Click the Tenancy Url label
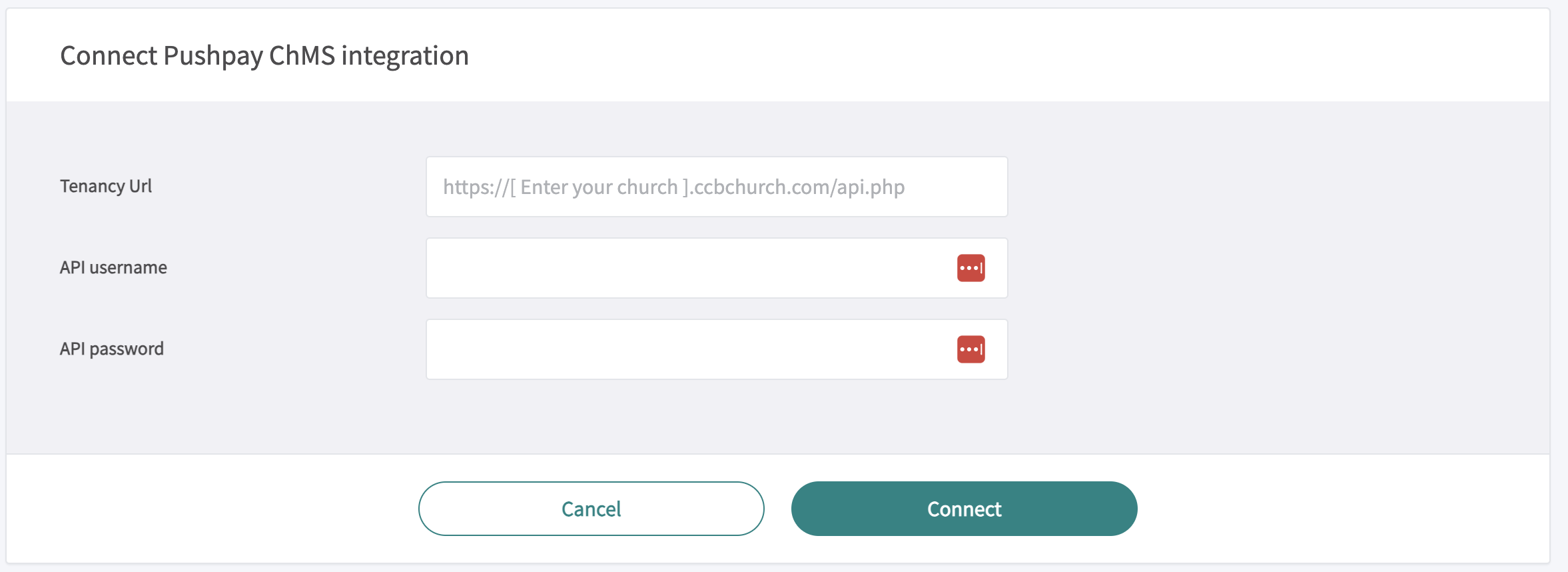Image resolution: width=1568 pixels, height=572 pixels. pyautogui.click(x=106, y=186)
